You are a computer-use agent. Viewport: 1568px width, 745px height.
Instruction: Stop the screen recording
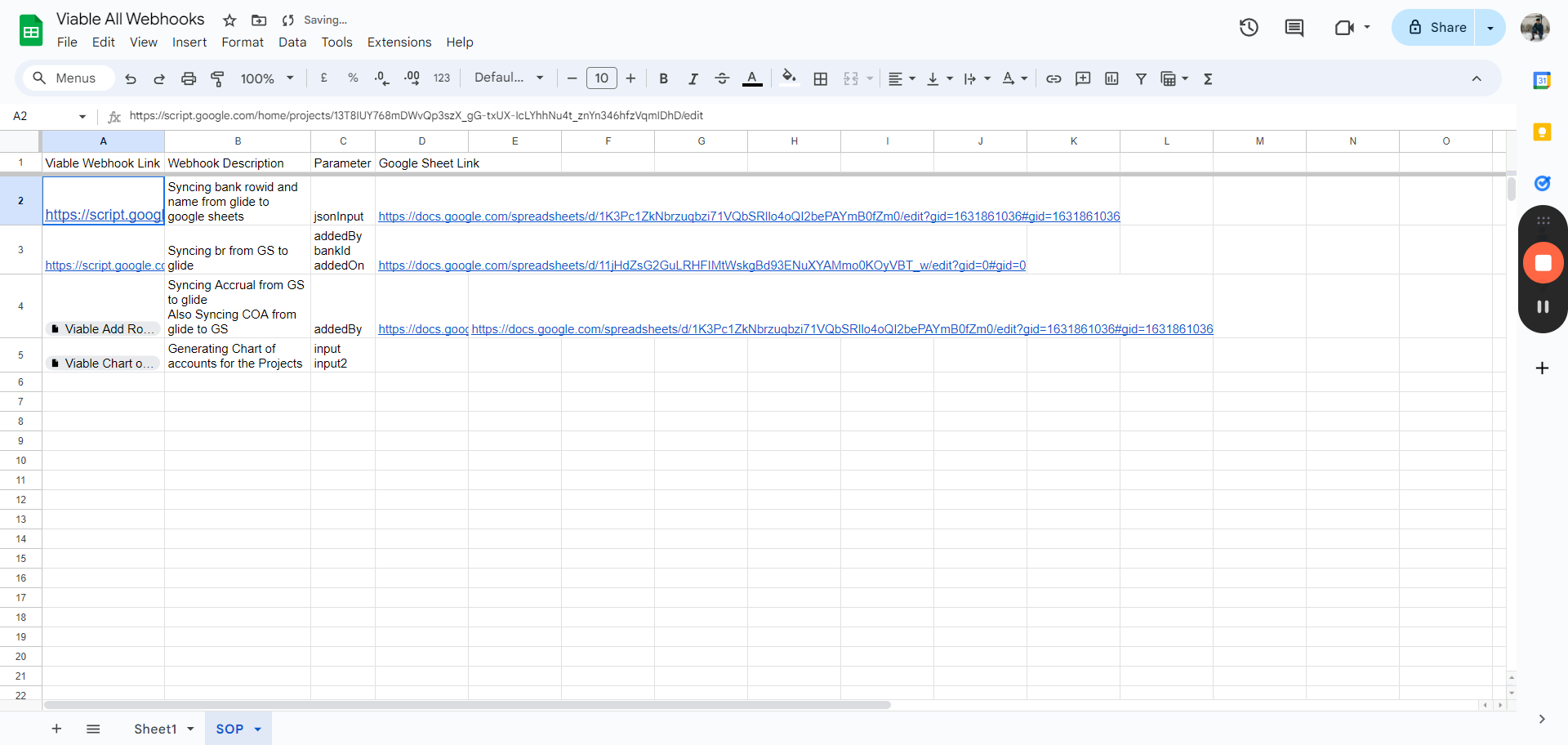pos(1543,263)
